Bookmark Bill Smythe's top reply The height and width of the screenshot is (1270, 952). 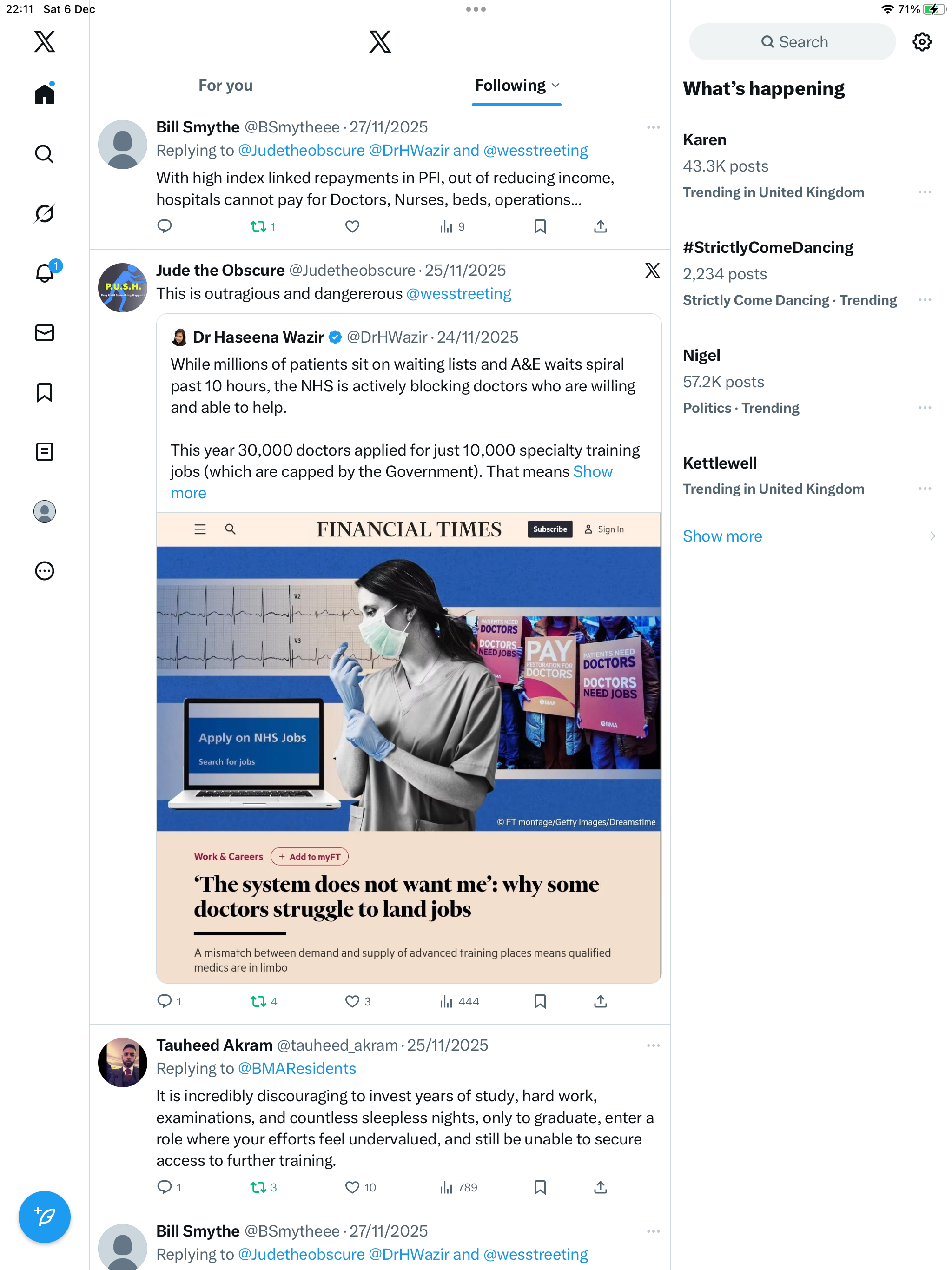click(x=540, y=226)
